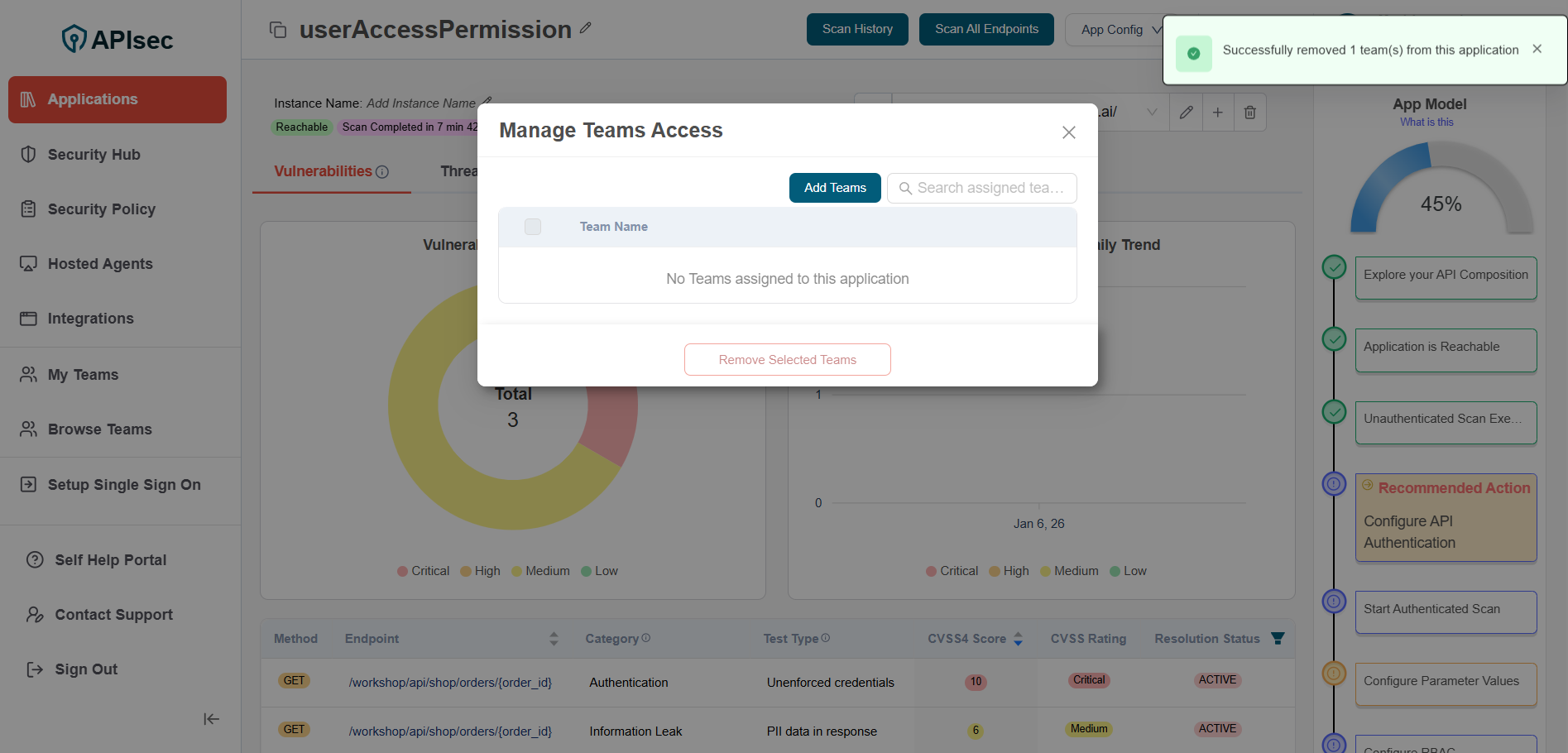Click the pencil icon to rename application
1568x753 pixels.
[586, 28]
